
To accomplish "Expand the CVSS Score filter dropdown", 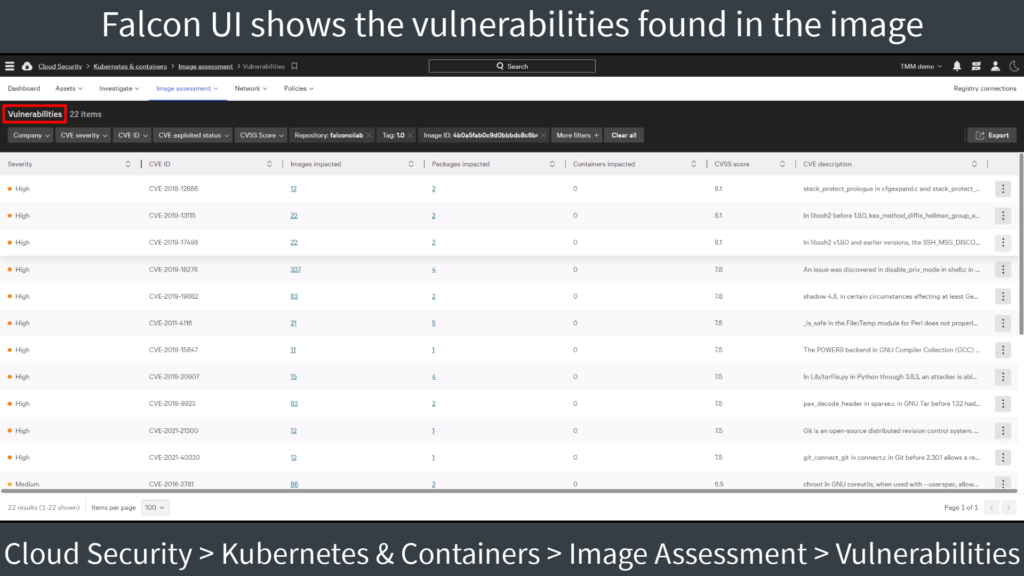I will tap(261, 135).
